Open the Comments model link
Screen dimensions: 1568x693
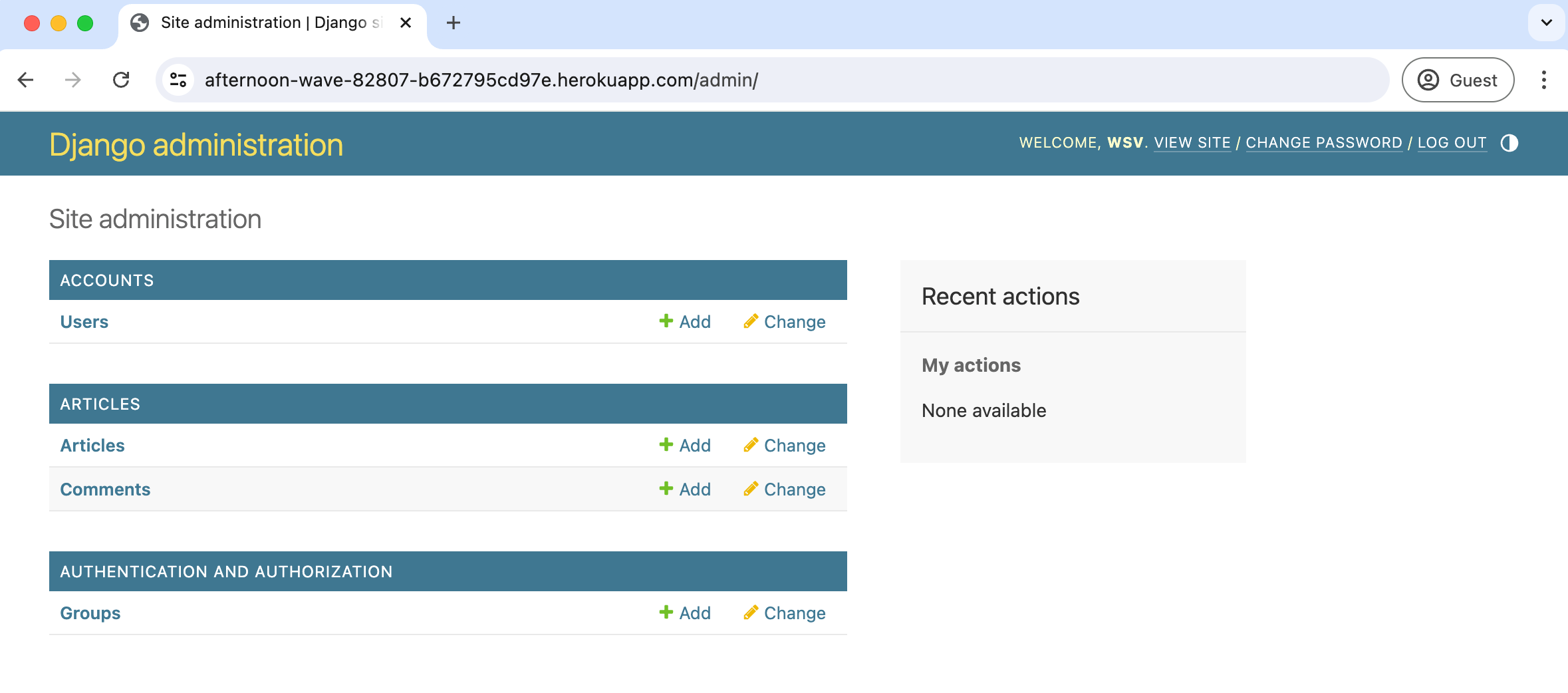tap(105, 489)
